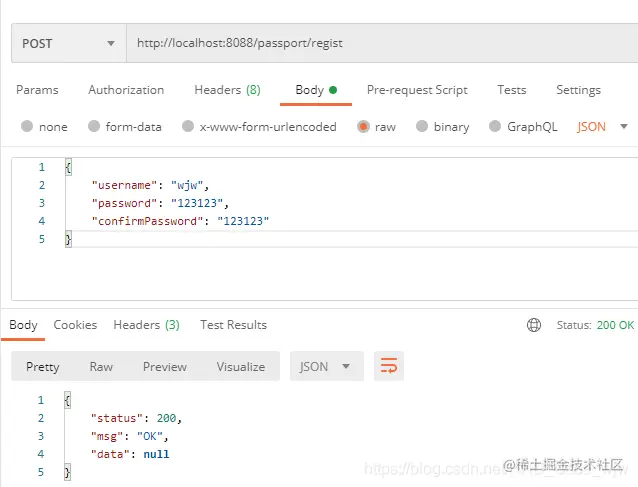Open the Visualize response view
Viewport: 638px width, 487px height.
pyautogui.click(x=241, y=367)
